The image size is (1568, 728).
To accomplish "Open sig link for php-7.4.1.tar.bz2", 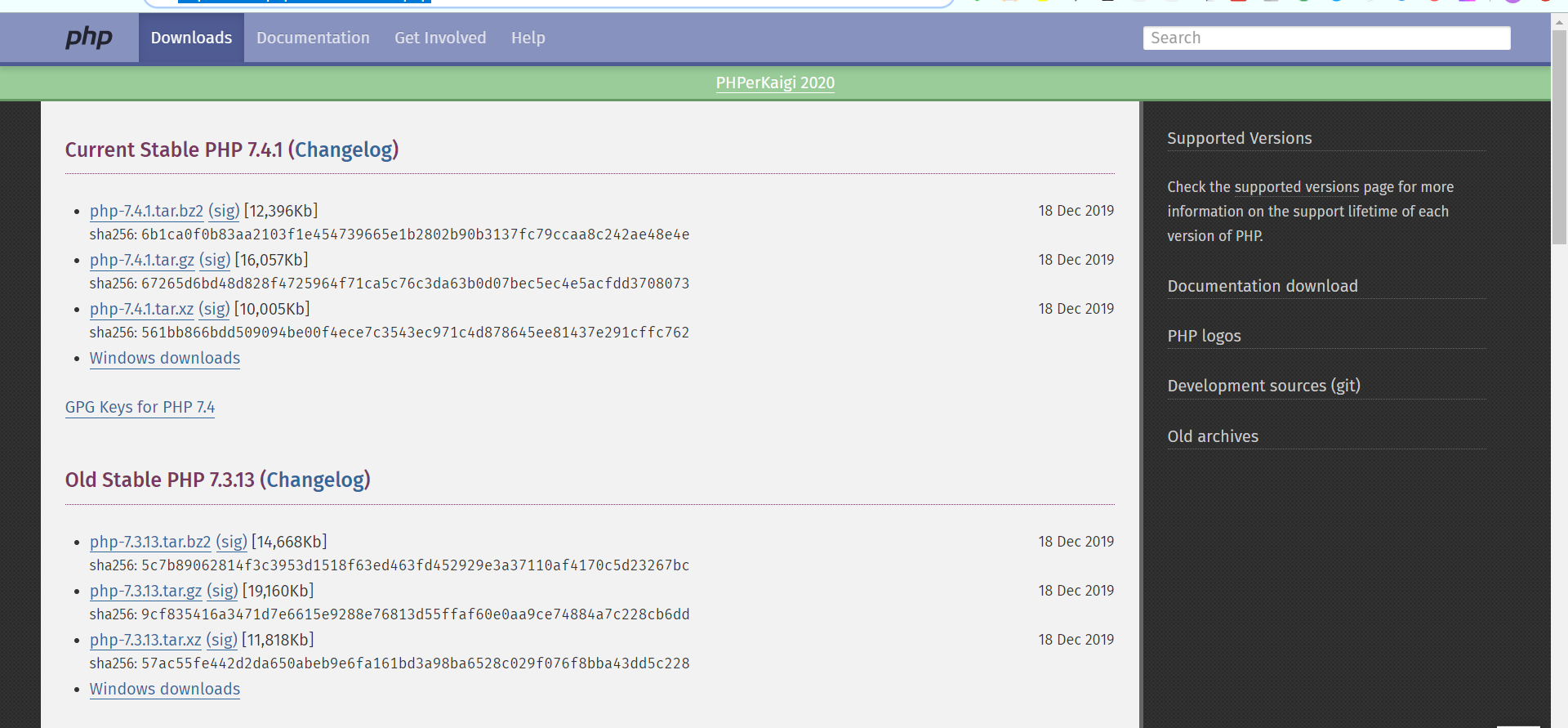I will click(224, 211).
